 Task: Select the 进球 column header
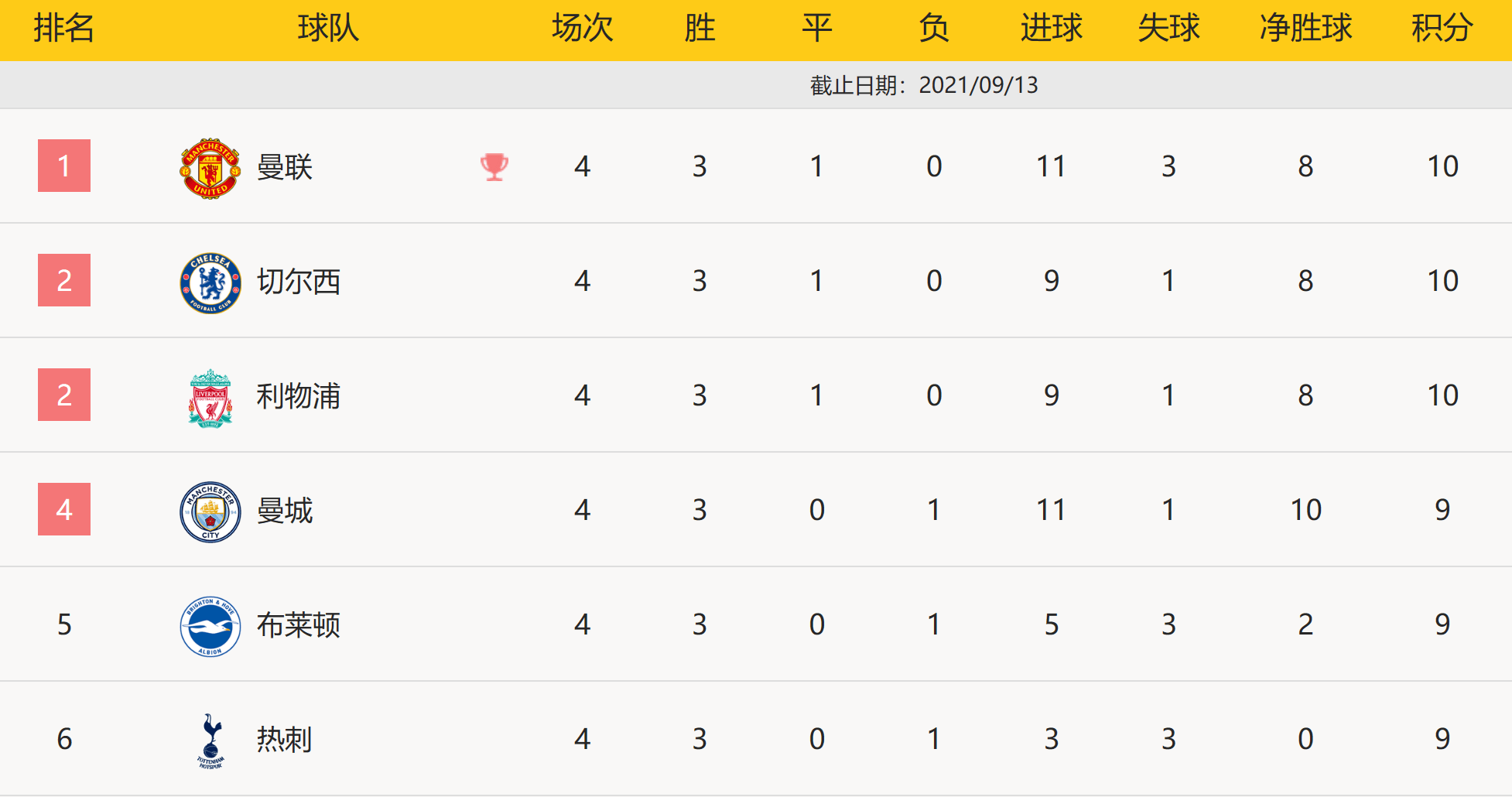[1051, 29]
